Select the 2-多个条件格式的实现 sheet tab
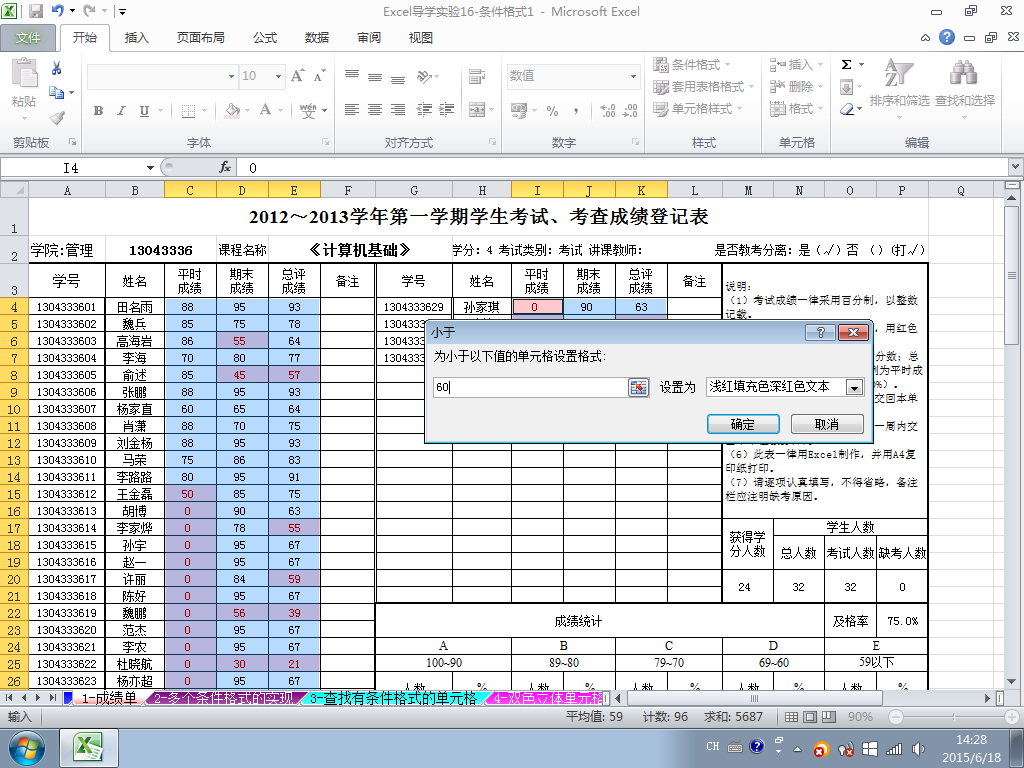 coord(224,698)
